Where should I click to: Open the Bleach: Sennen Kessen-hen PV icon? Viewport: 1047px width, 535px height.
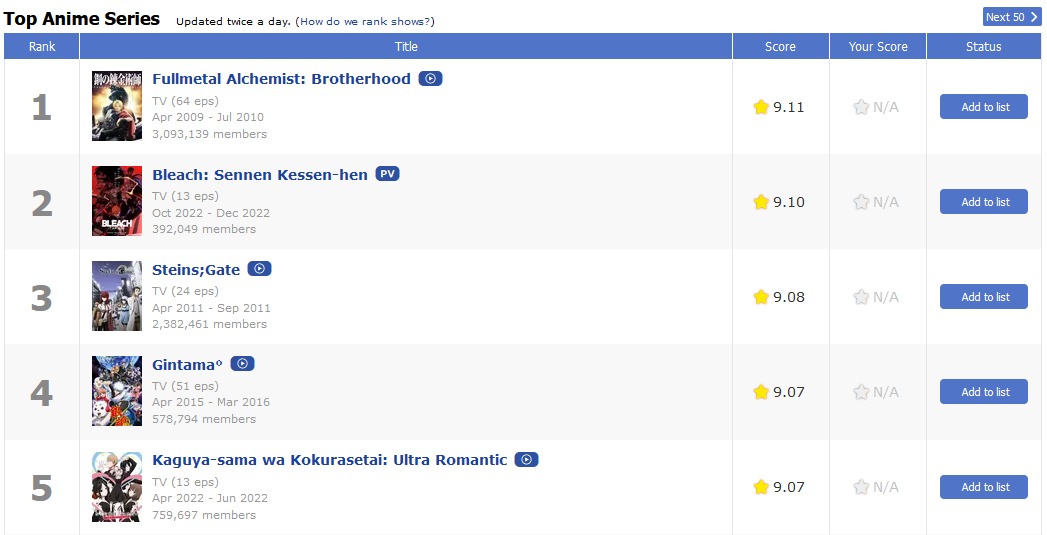(x=387, y=174)
